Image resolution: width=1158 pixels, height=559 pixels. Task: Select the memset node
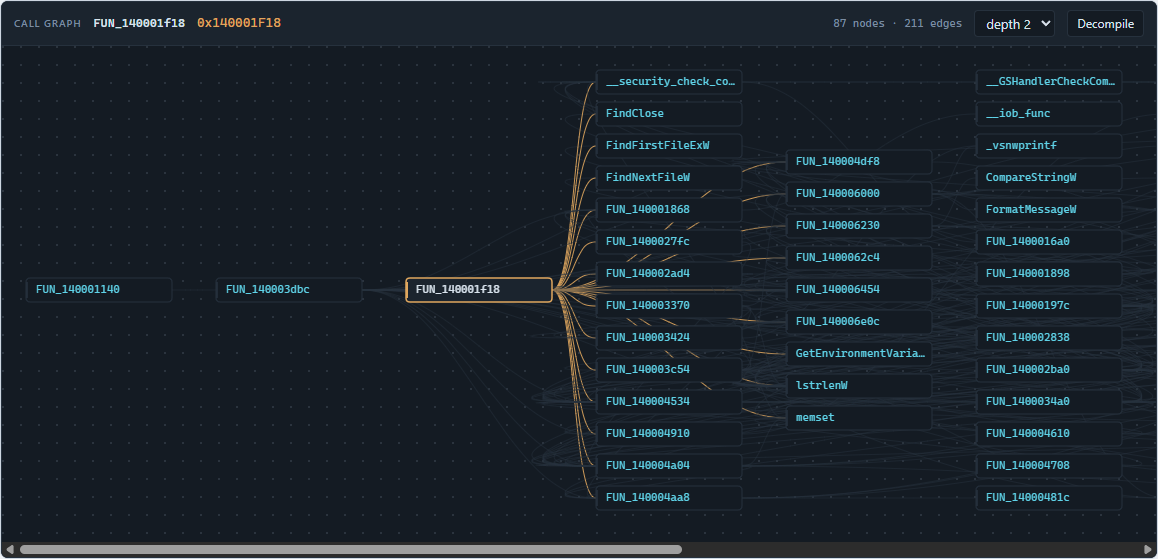(859, 417)
